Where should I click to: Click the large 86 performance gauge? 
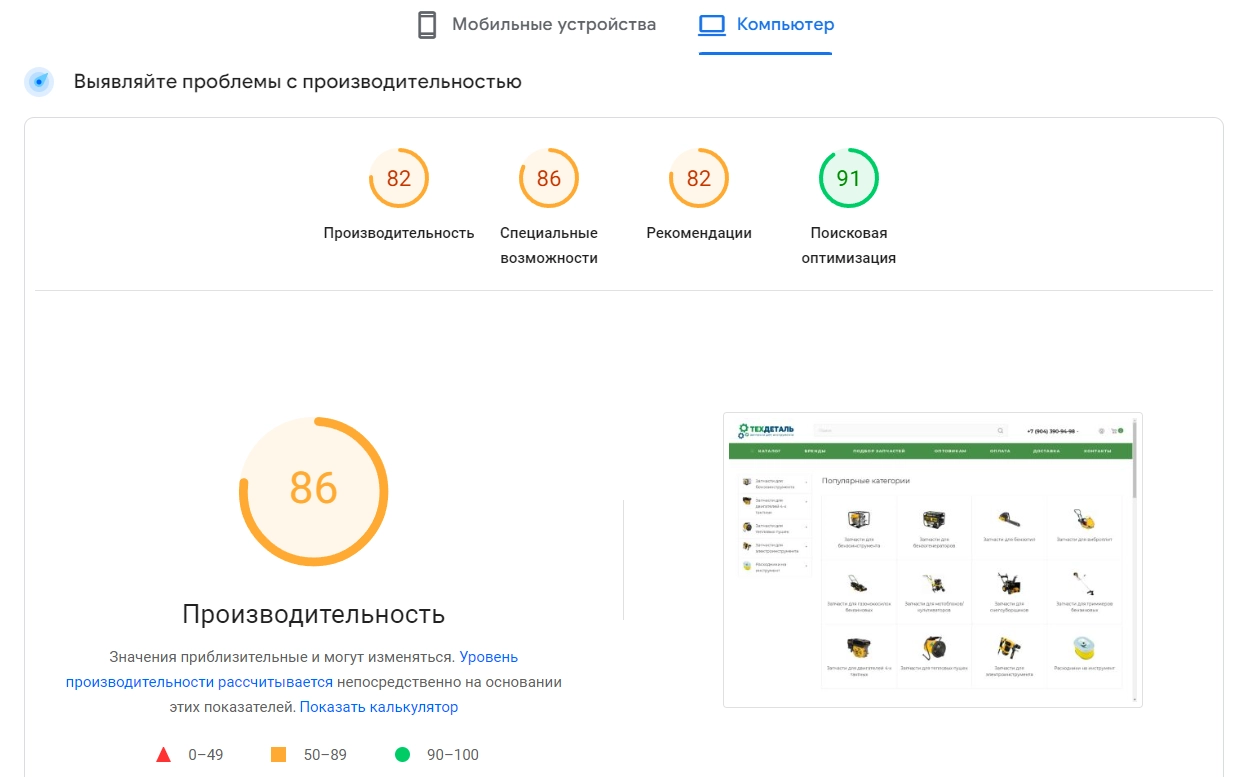click(314, 491)
